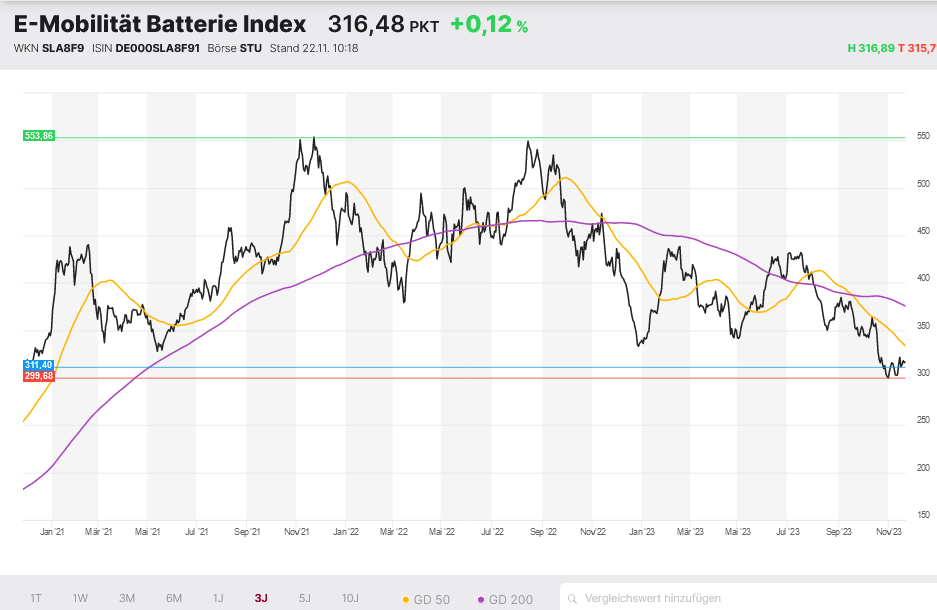Switch chart range to 10J

[x=350, y=598]
